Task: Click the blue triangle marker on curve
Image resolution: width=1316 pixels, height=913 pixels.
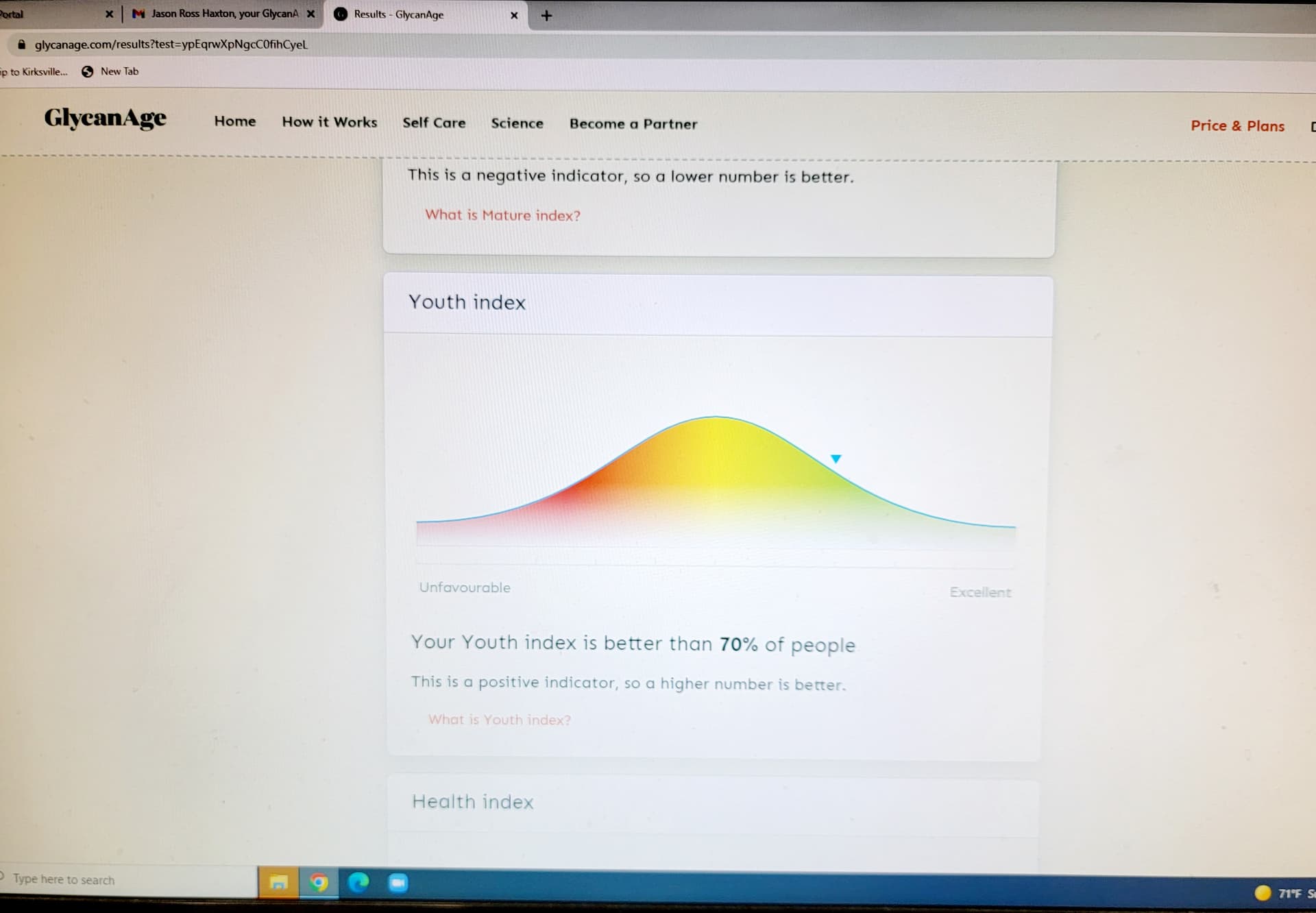Action: tap(836, 459)
